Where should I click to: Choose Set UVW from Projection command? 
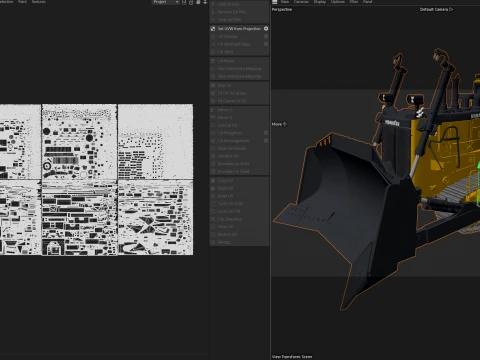pyautogui.click(x=239, y=29)
